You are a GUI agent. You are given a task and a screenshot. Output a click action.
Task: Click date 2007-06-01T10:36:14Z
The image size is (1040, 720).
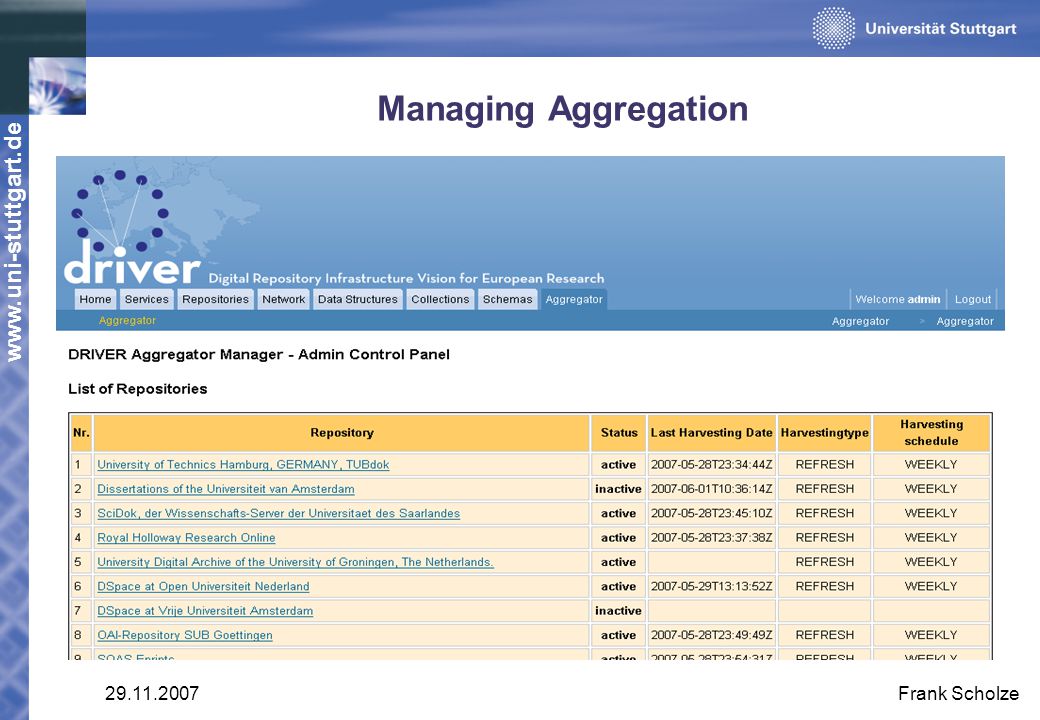[711, 489]
